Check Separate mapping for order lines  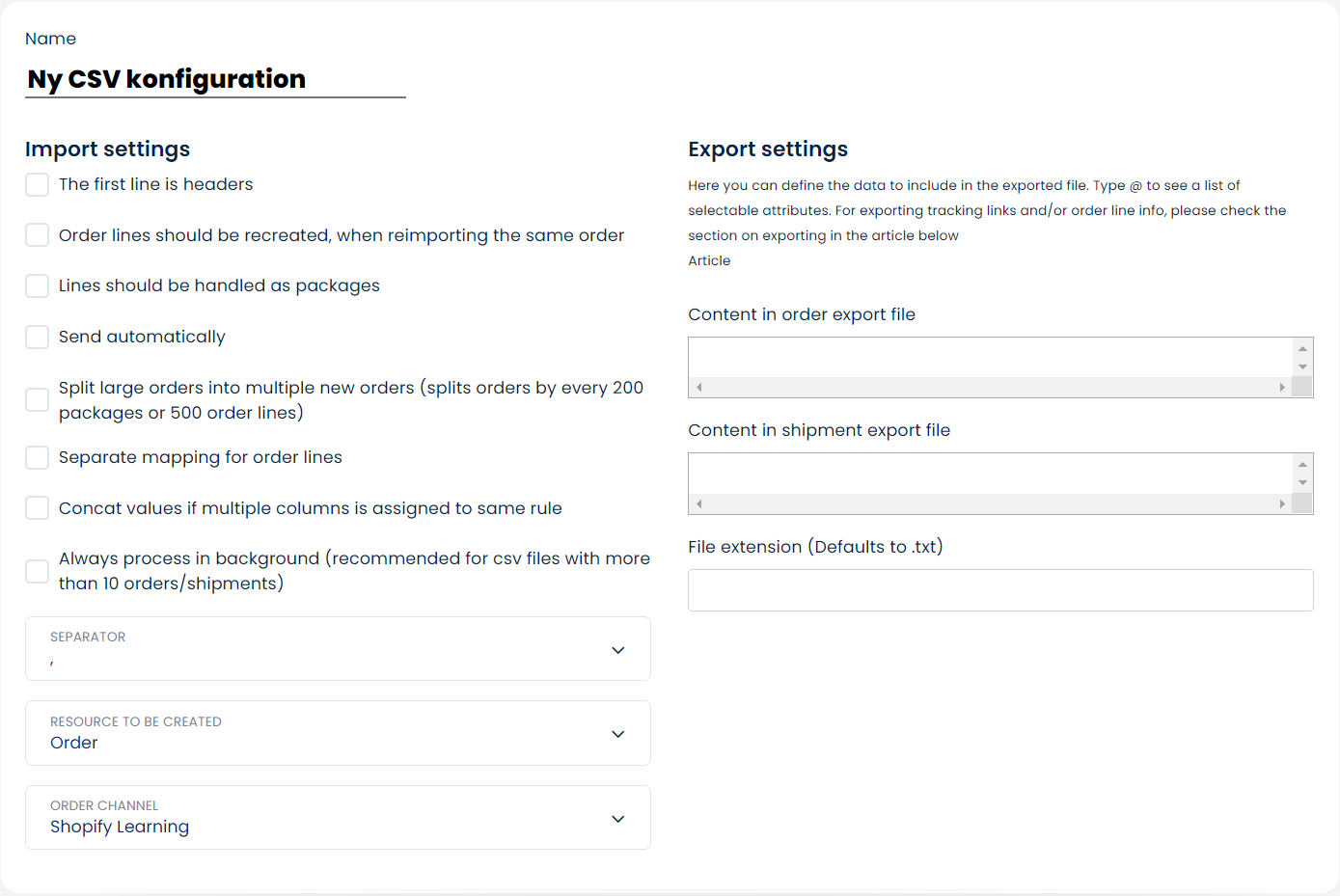[37, 457]
